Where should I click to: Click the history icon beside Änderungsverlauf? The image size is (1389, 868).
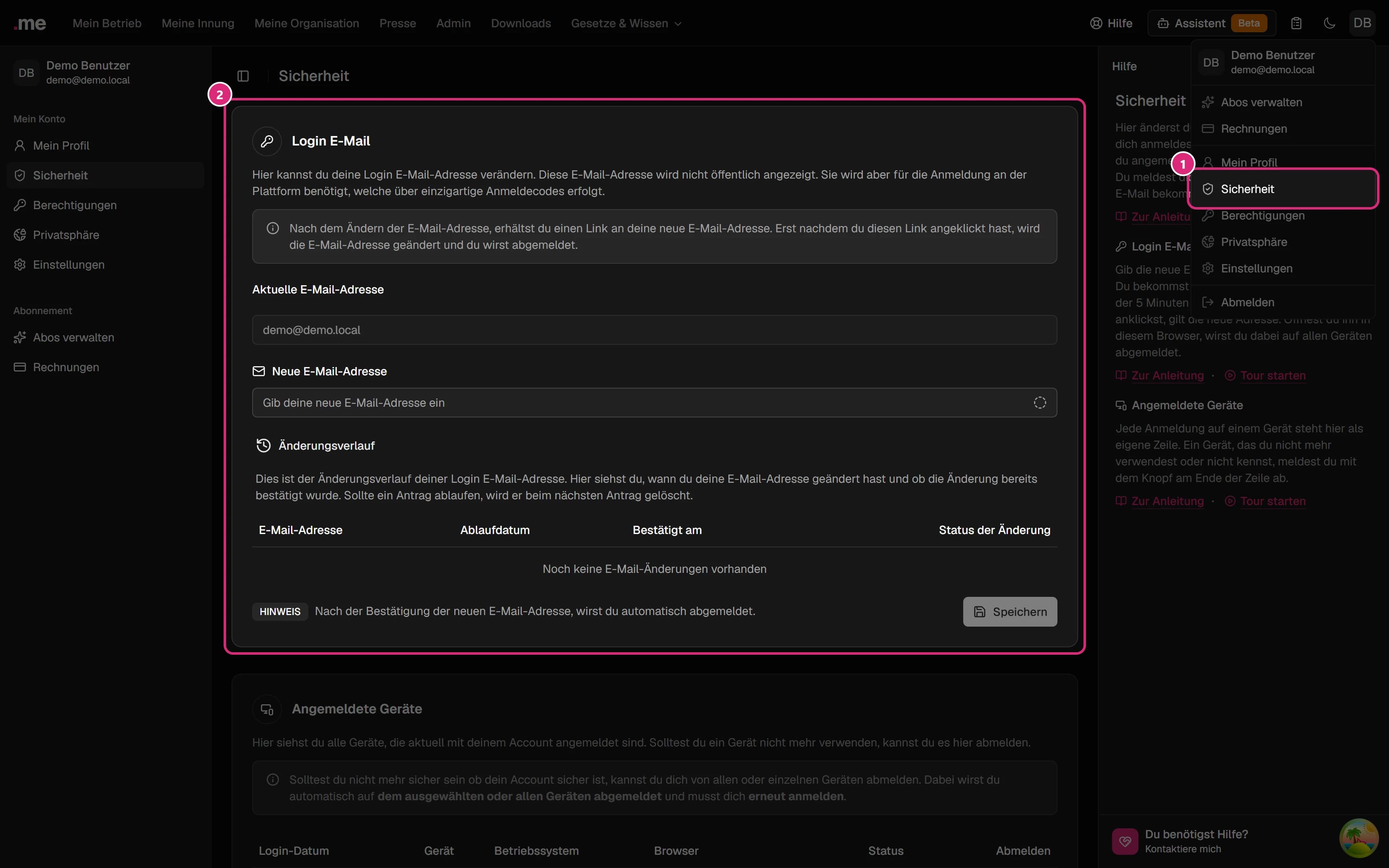(263, 446)
